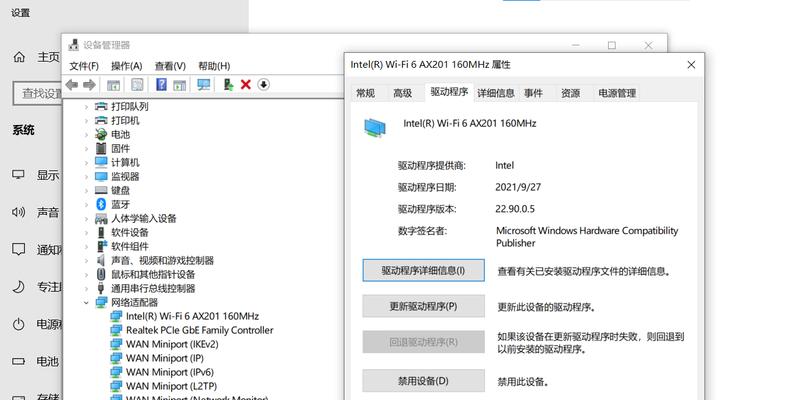Click the 禁用设备(D) button
Viewport: 812px width, 400px height.
[x=424, y=381]
